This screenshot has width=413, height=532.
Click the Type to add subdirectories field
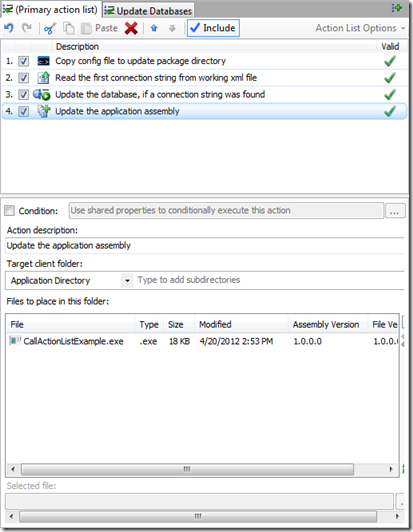coord(269,280)
